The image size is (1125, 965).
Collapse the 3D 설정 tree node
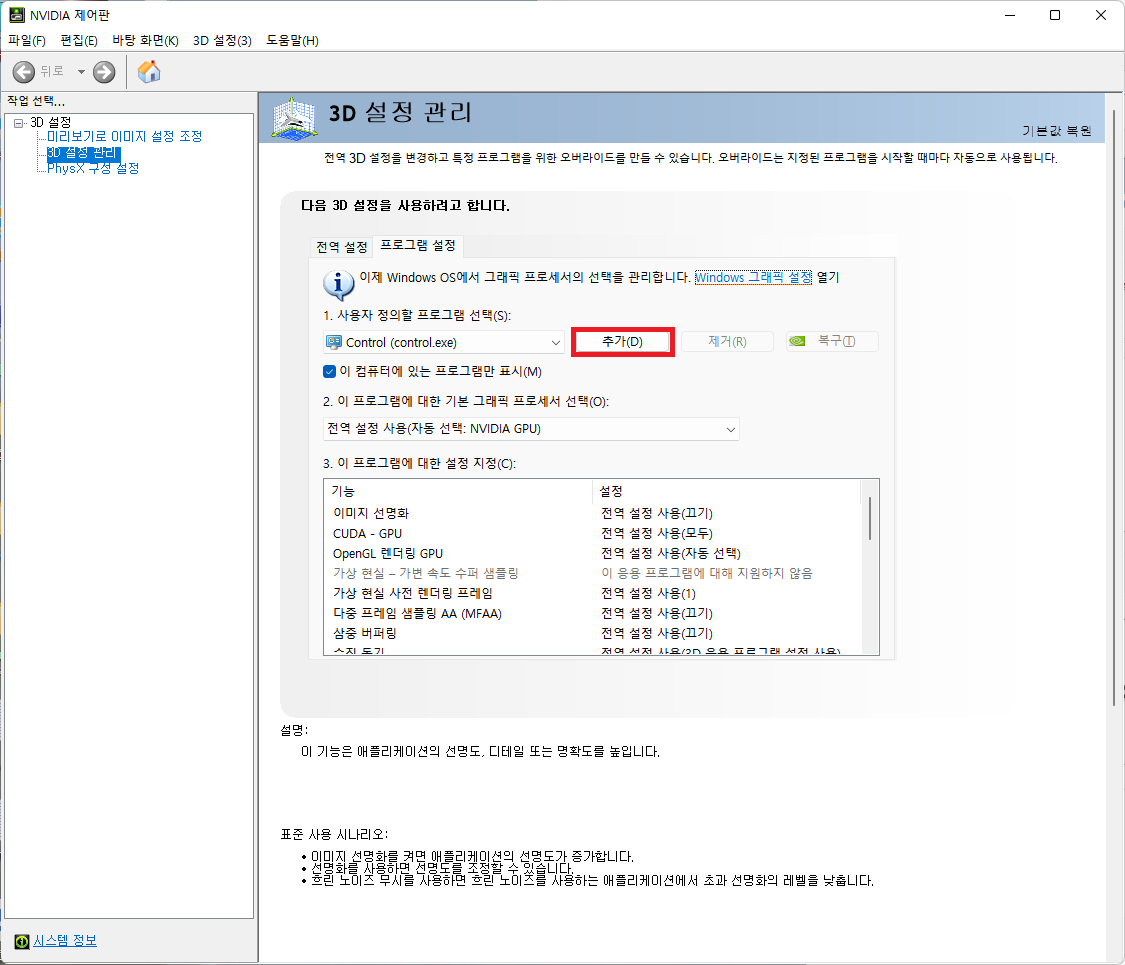(x=19, y=123)
